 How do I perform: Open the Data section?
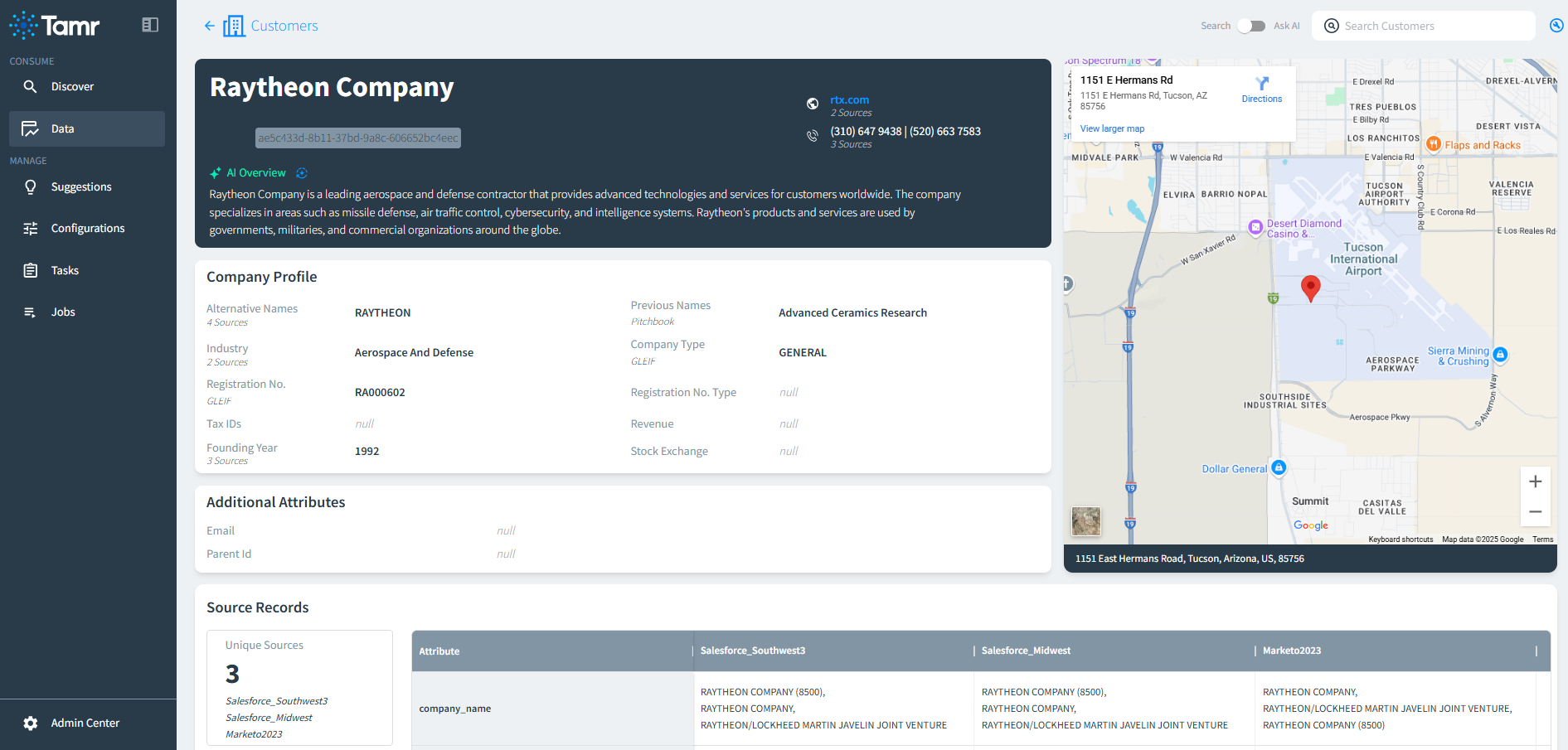(x=87, y=128)
